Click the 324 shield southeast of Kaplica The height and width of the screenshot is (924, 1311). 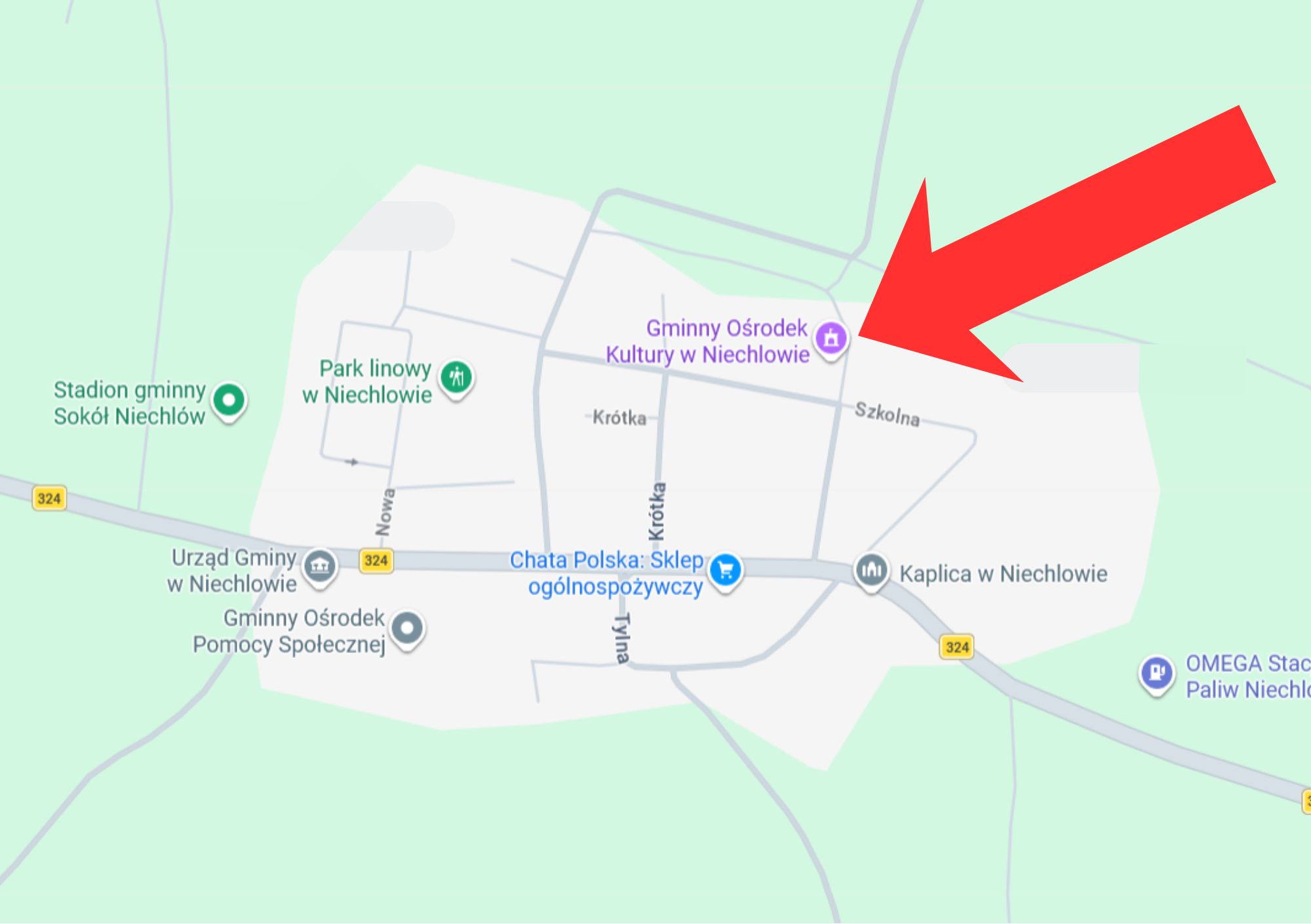tap(957, 647)
